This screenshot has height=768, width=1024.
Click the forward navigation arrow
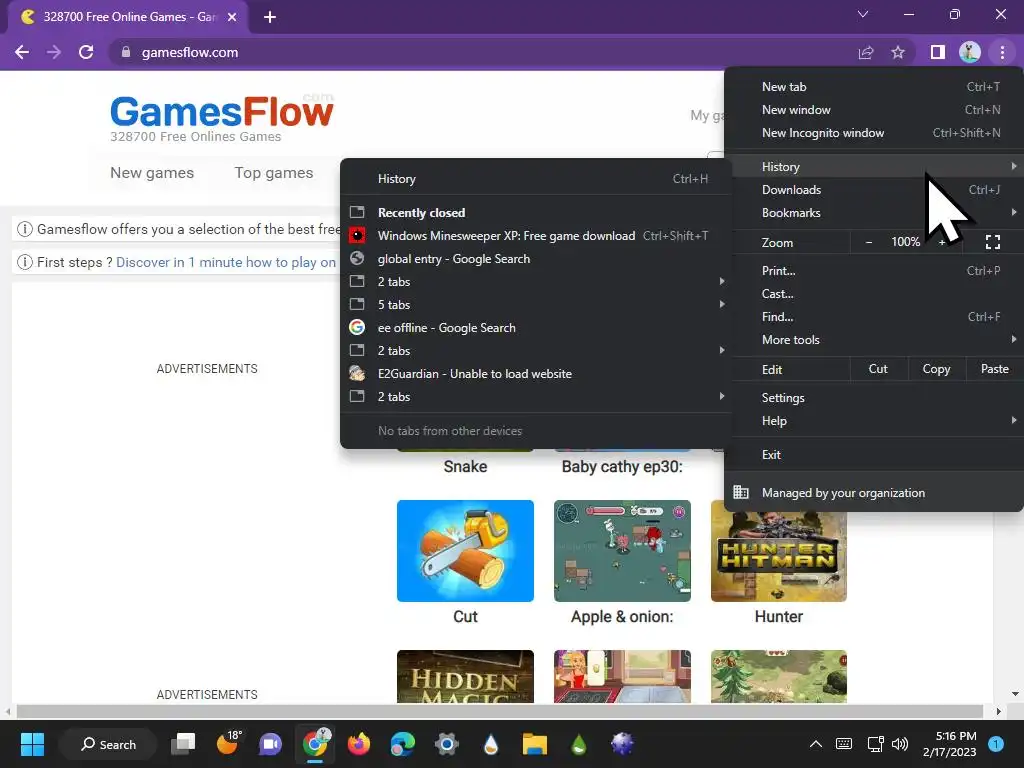pos(54,52)
